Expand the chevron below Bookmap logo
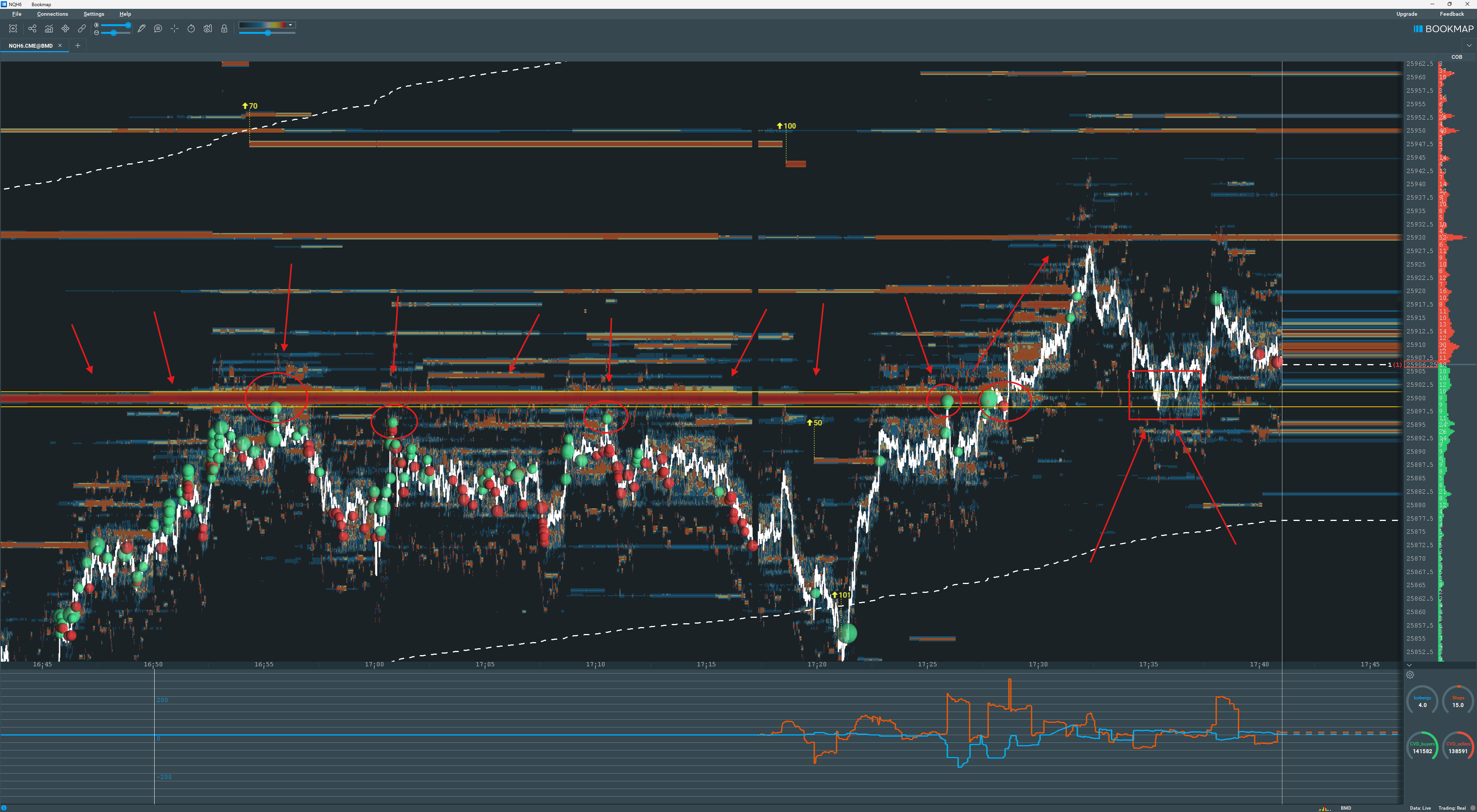 [x=1469, y=45]
